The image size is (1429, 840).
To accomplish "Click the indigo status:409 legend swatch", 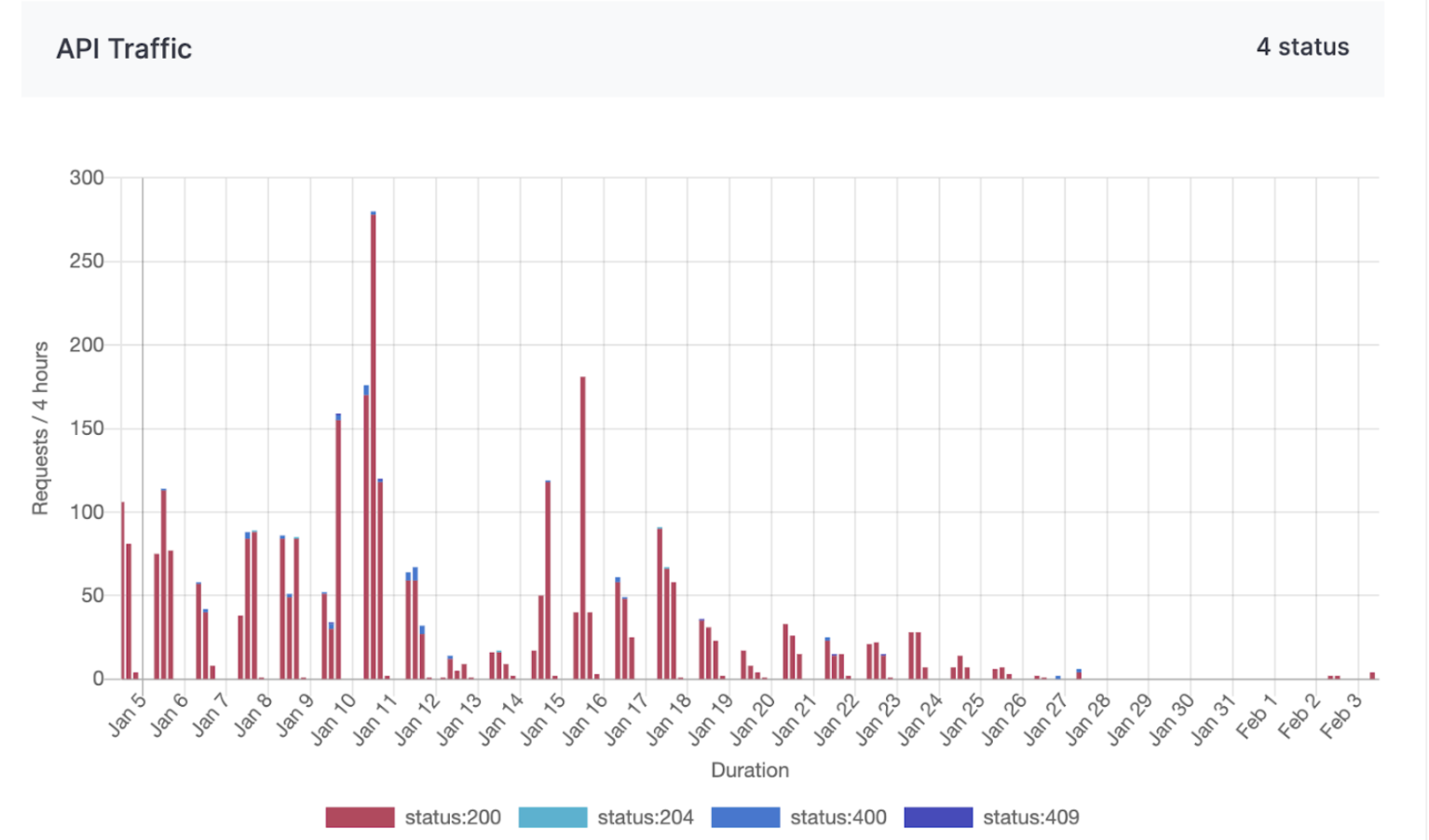I will tap(938, 818).
